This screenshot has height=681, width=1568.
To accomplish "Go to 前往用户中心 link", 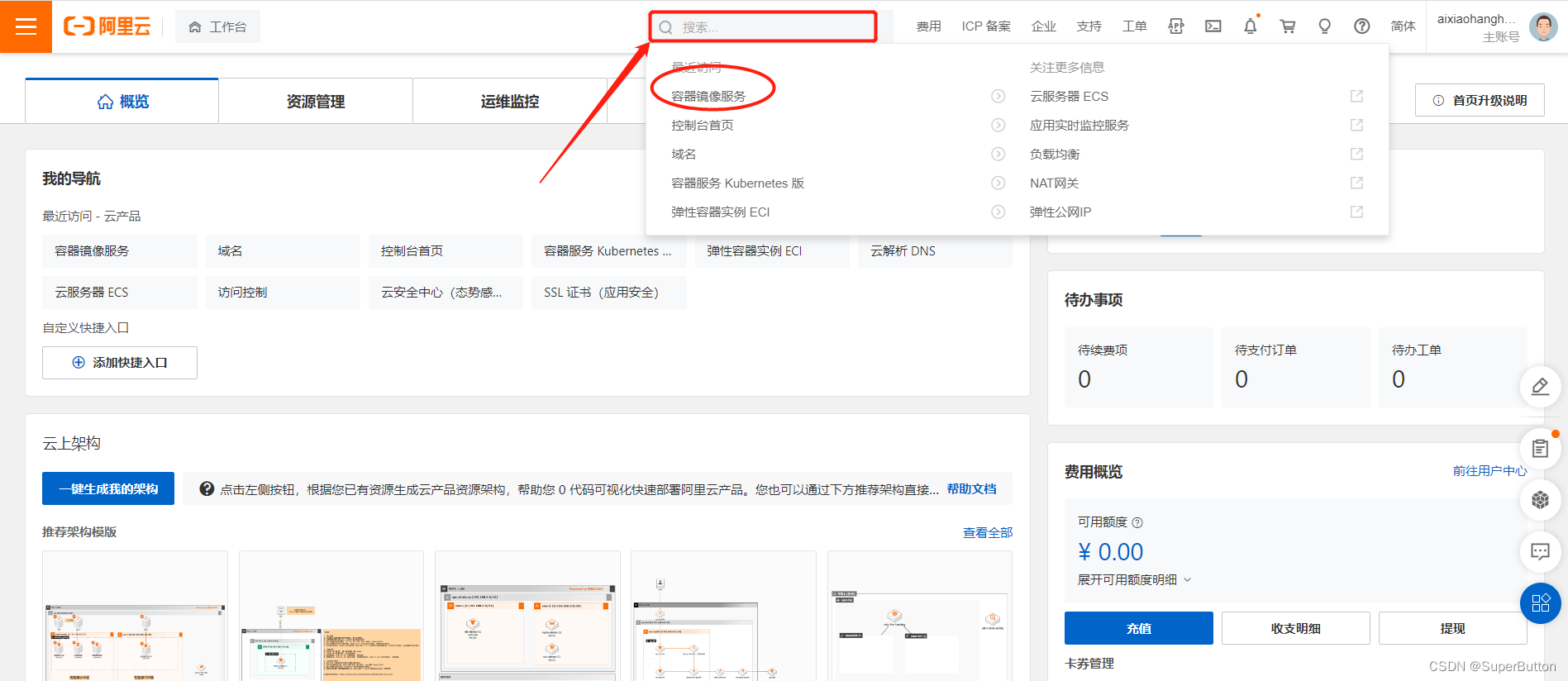I will click(1490, 471).
